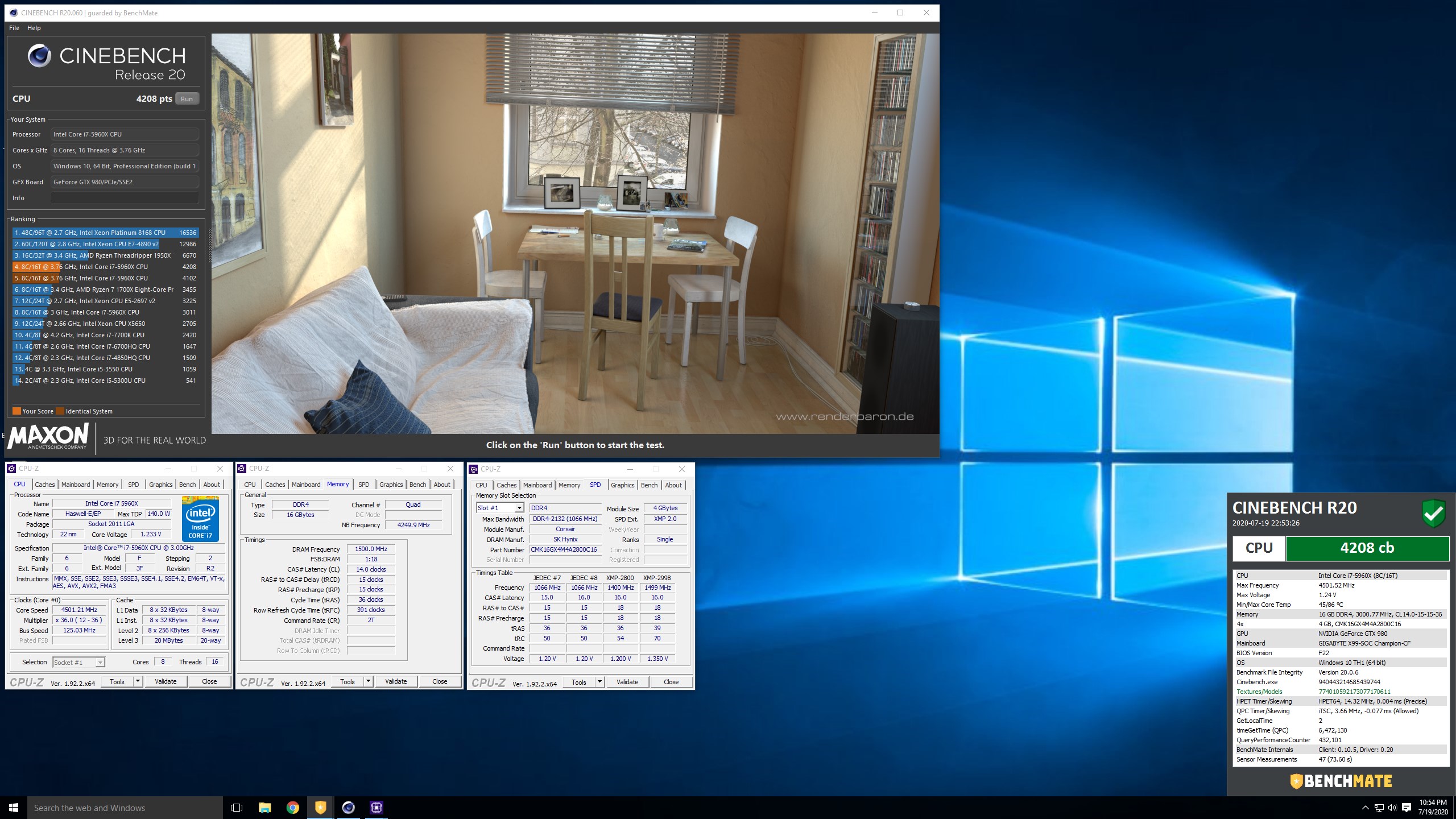Click the SPD CPU-Z window title icon
Image resolution: width=1456 pixels, height=819 pixels.
[x=473, y=469]
